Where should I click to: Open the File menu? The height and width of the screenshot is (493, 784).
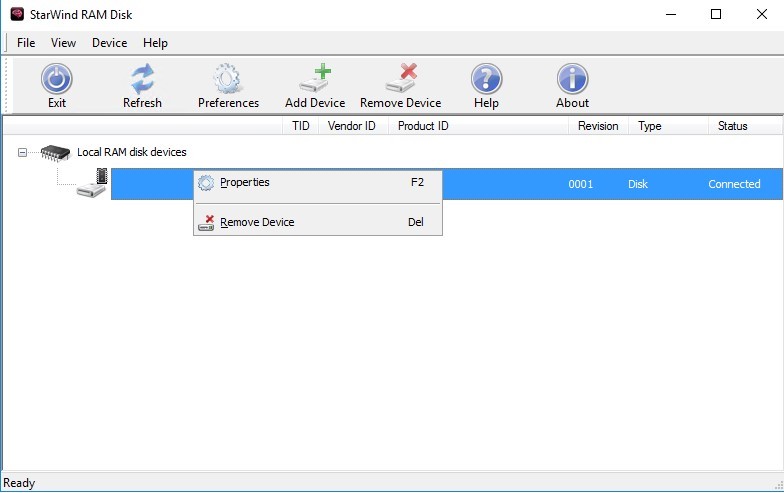[26, 43]
